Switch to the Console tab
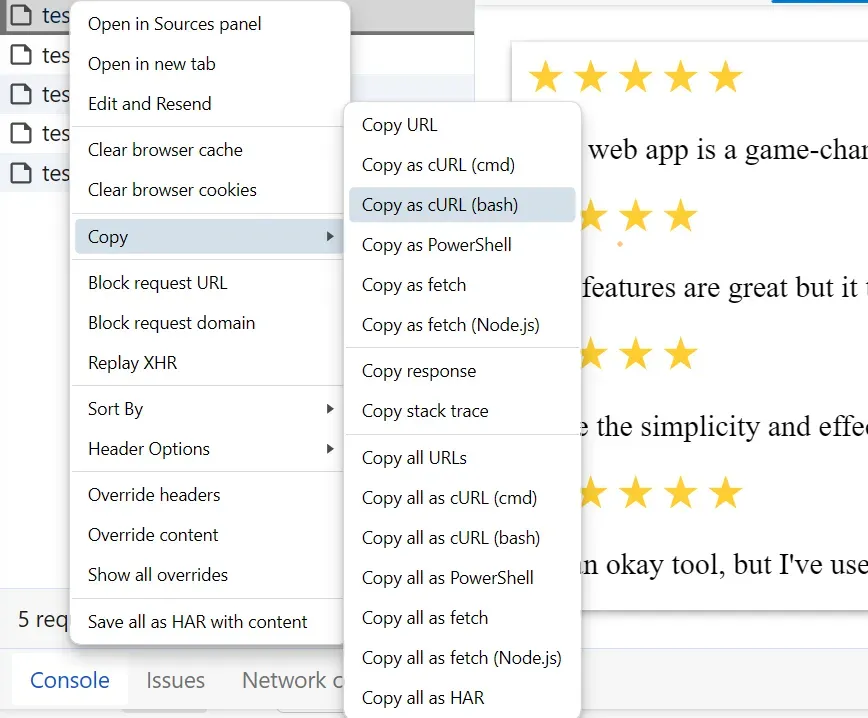Screen dimensions: 868x718 coord(69,680)
